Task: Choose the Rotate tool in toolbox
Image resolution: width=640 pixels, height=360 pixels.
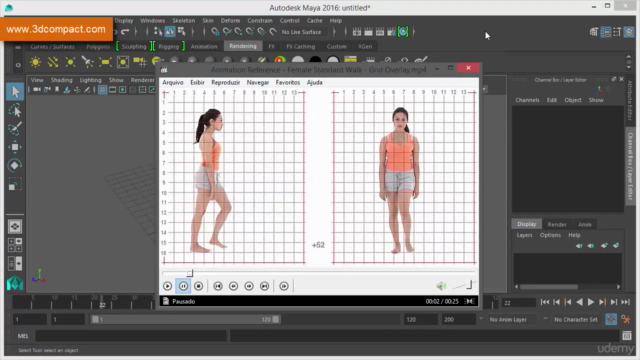Action: 15,165
